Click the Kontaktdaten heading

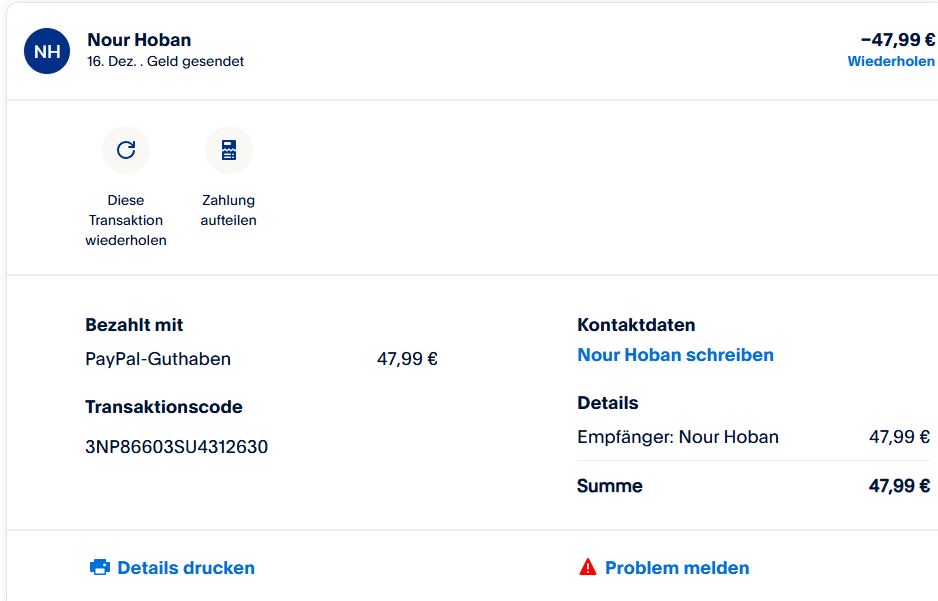click(636, 325)
